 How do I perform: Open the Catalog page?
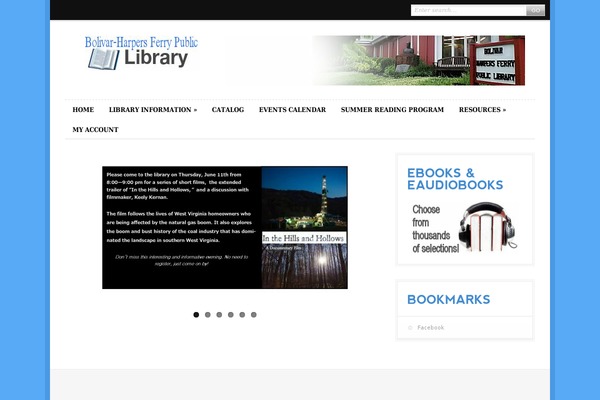pos(228,110)
